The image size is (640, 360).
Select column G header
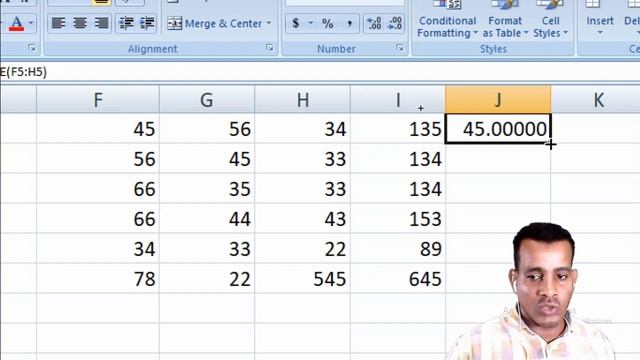tap(207, 99)
